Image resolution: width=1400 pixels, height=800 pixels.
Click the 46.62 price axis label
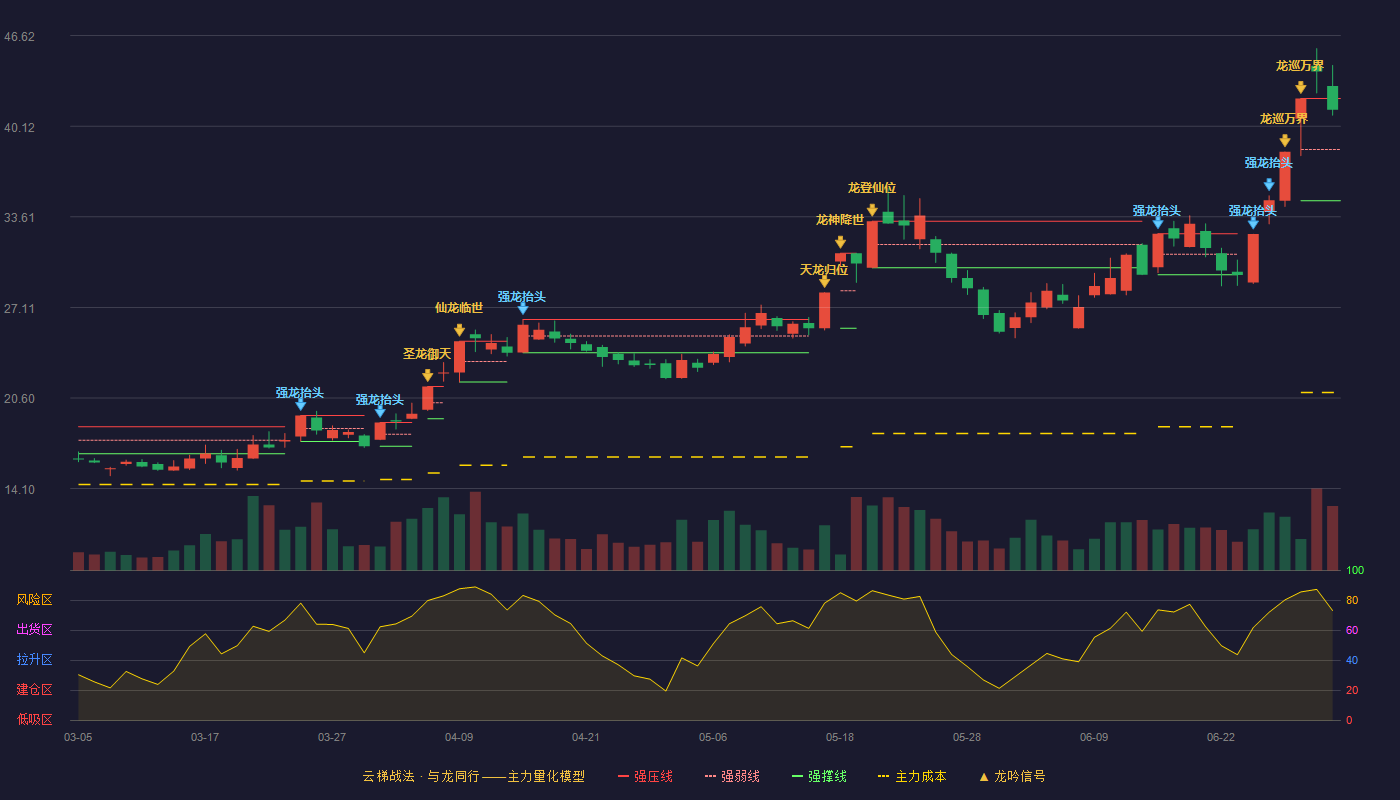[19, 37]
